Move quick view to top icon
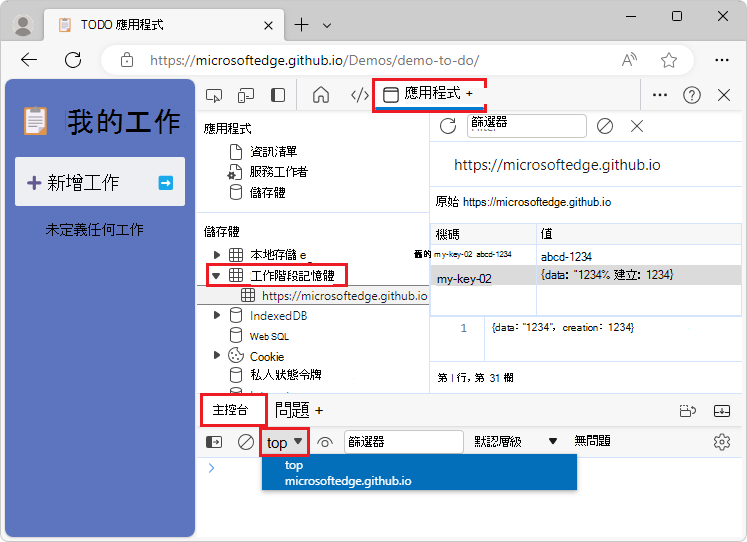The image size is (747, 542). pos(687,411)
